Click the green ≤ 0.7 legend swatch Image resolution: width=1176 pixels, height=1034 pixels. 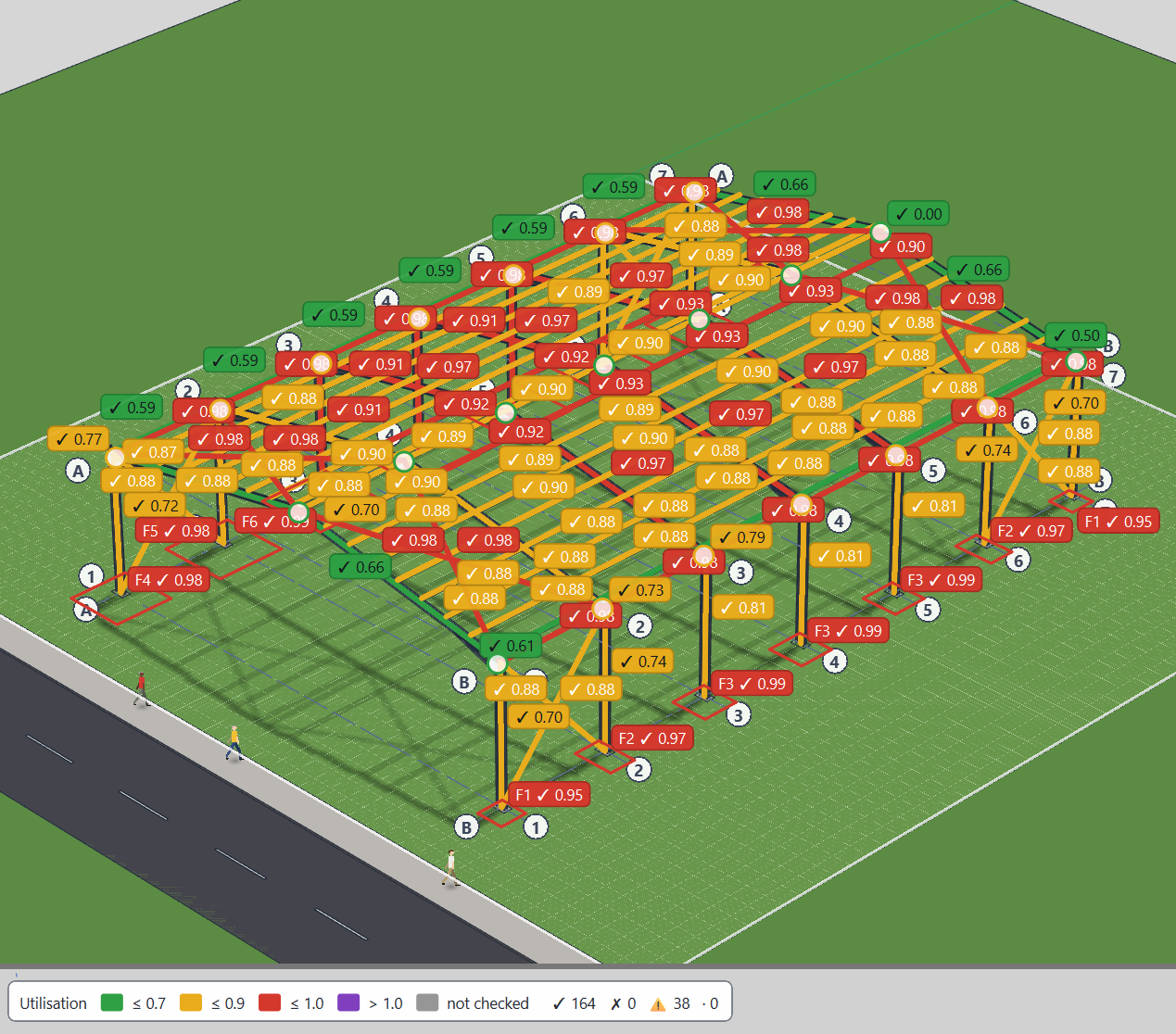[112, 1002]
